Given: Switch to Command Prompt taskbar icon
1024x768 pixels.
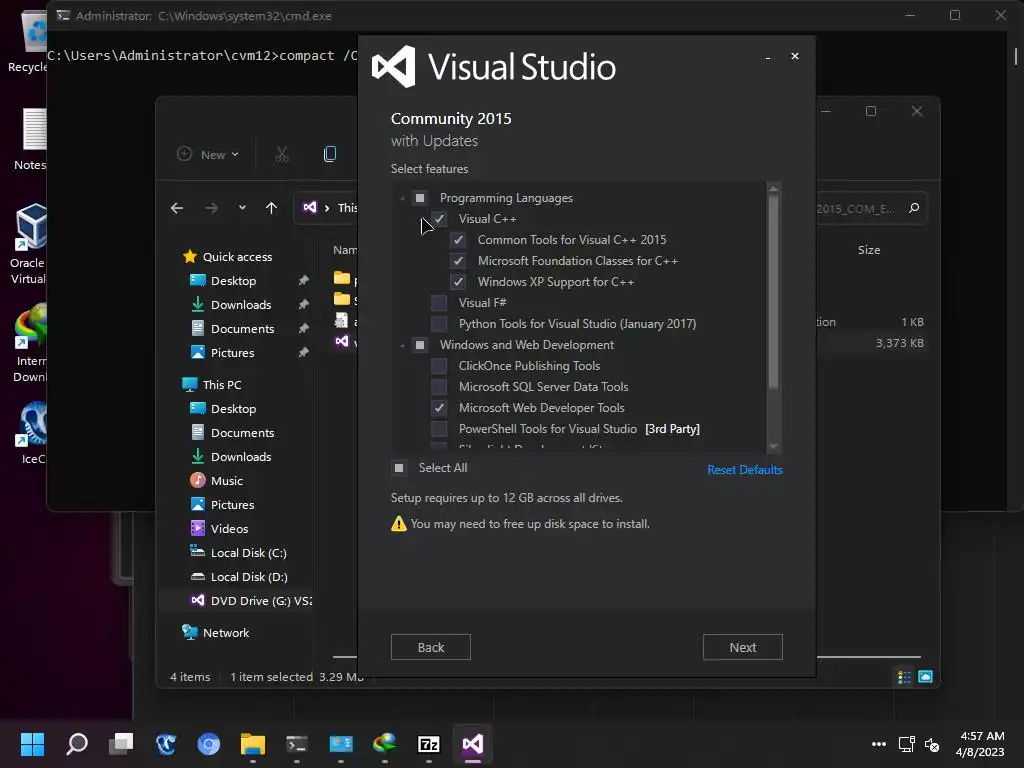Looking at the screenshot, I should pos(296,744).
